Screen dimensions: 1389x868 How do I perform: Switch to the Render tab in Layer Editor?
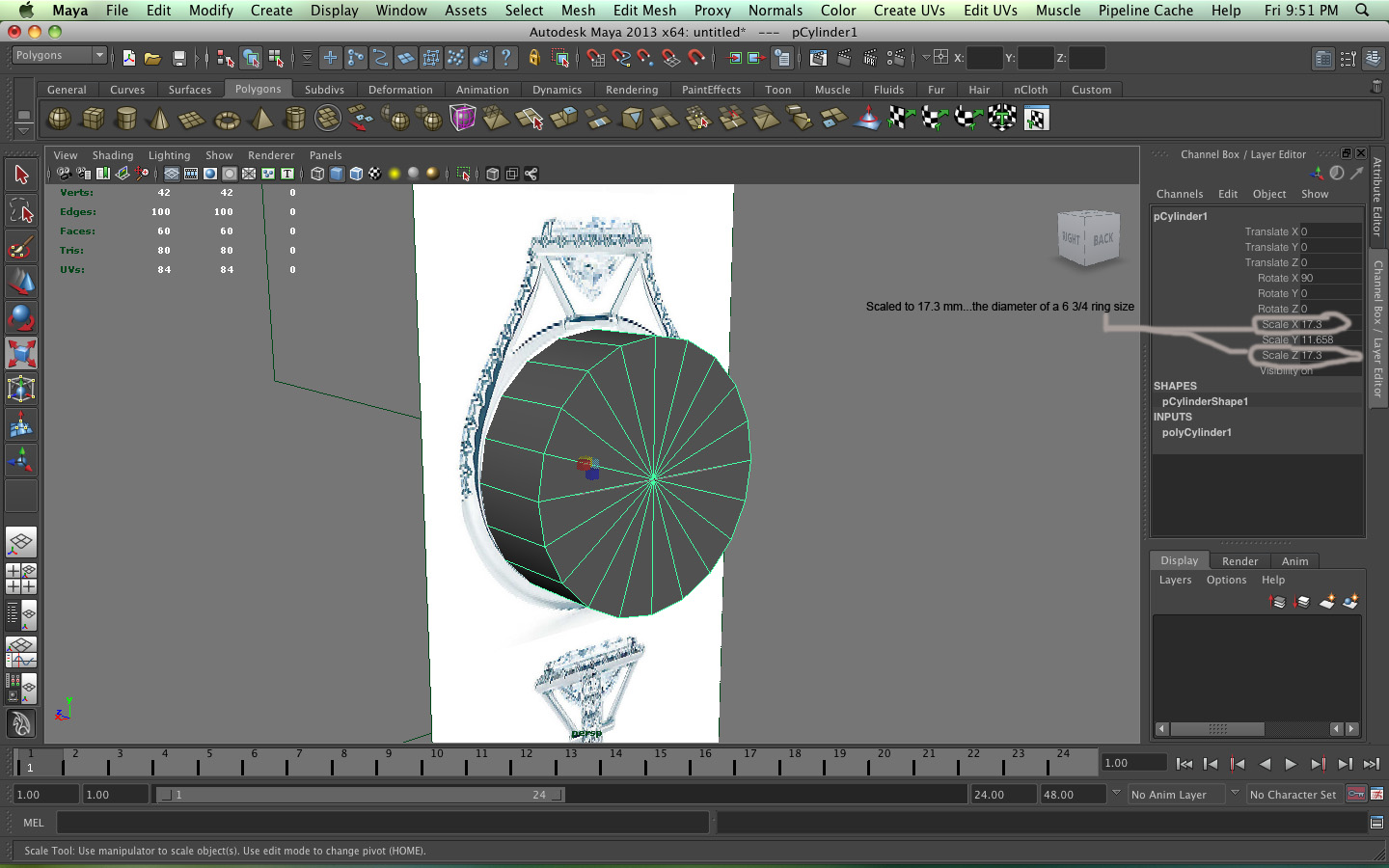click(x=1239, y=560)
